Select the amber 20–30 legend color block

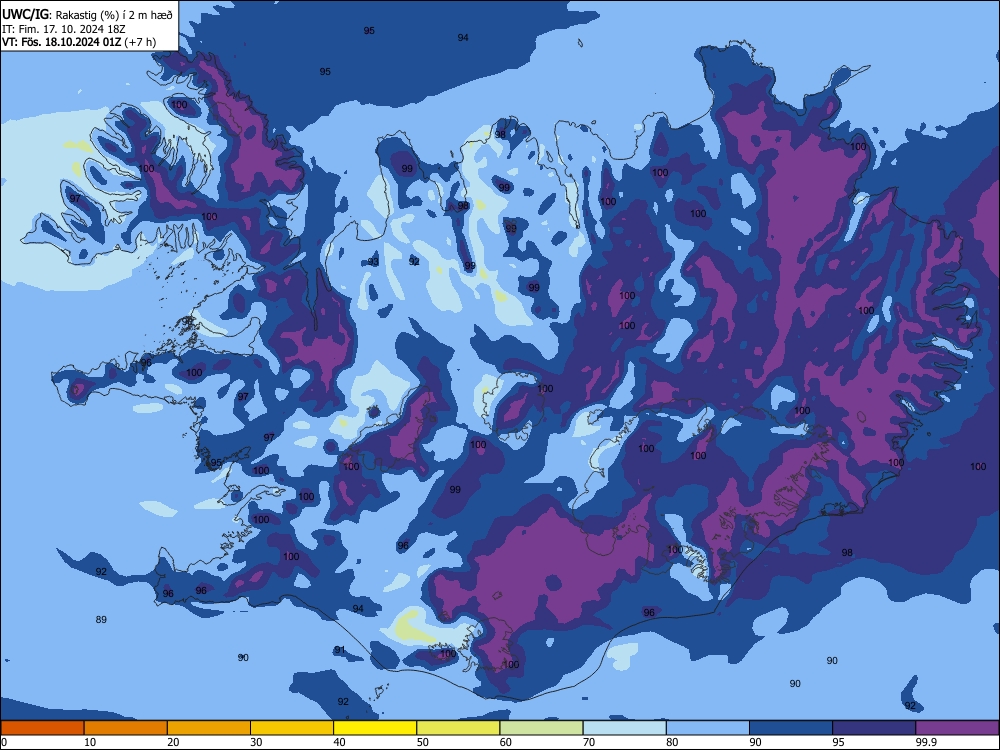pos(209,728)
